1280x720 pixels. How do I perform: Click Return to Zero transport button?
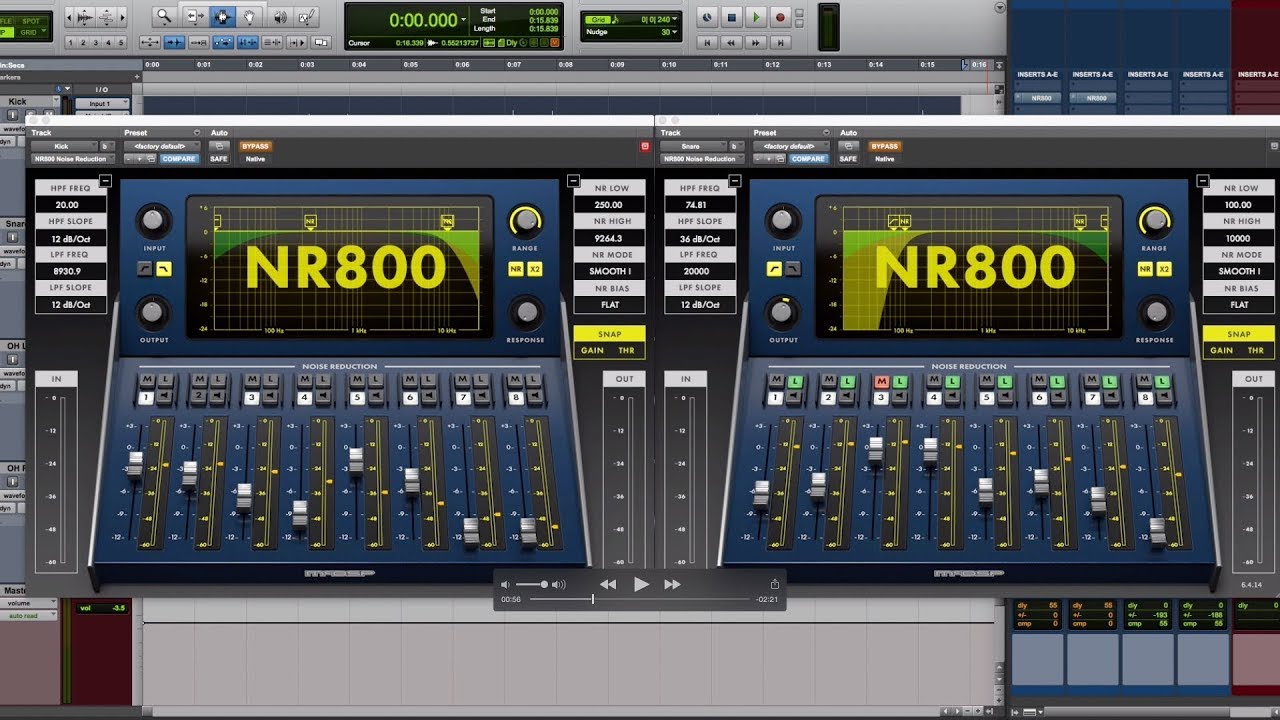click(708, 42)
